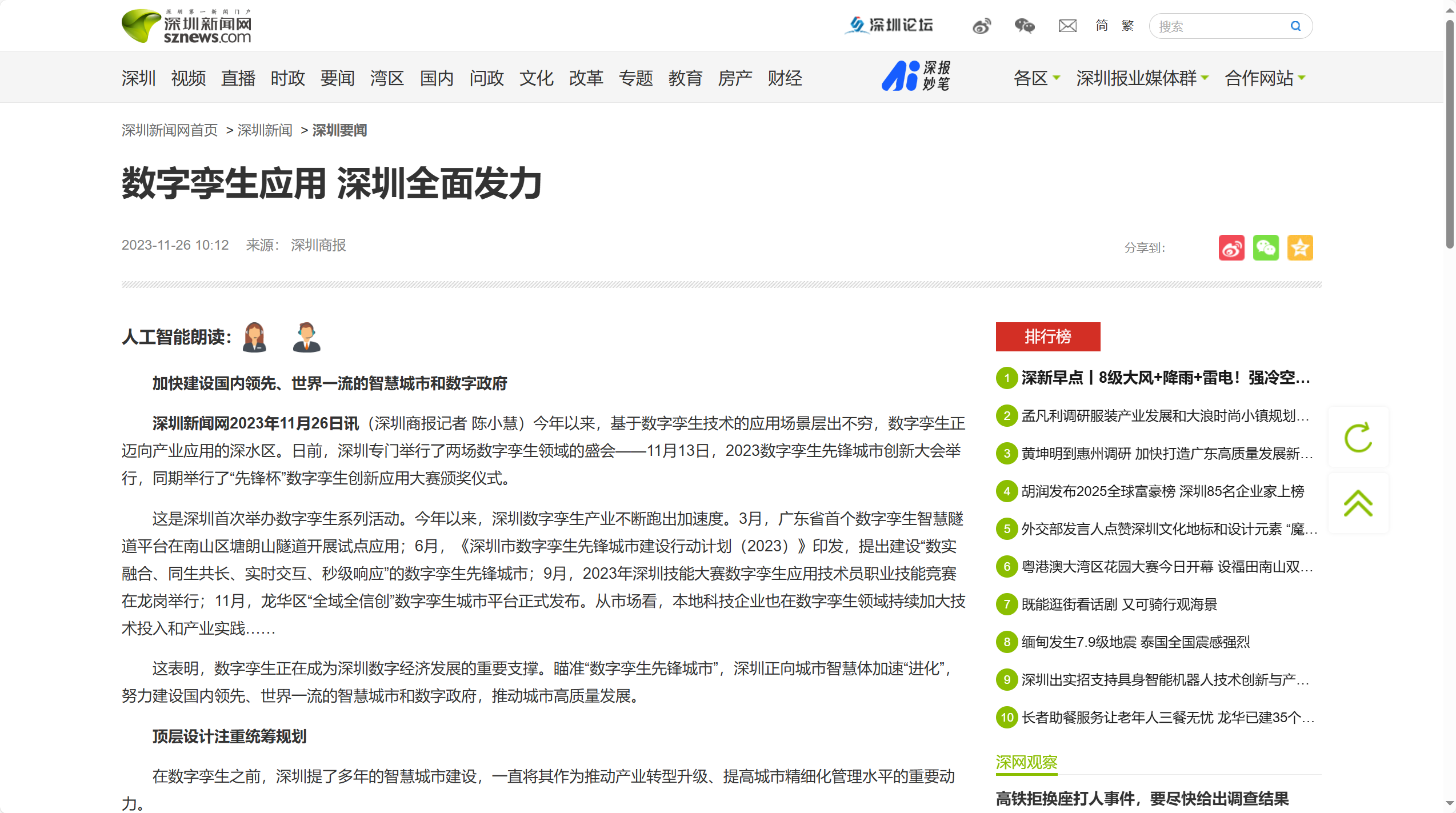The height and width of the screenshot is (813, 1456).
Task: Open the 视频 nav item
Action: pyautogui.click(x=189, y=78)
